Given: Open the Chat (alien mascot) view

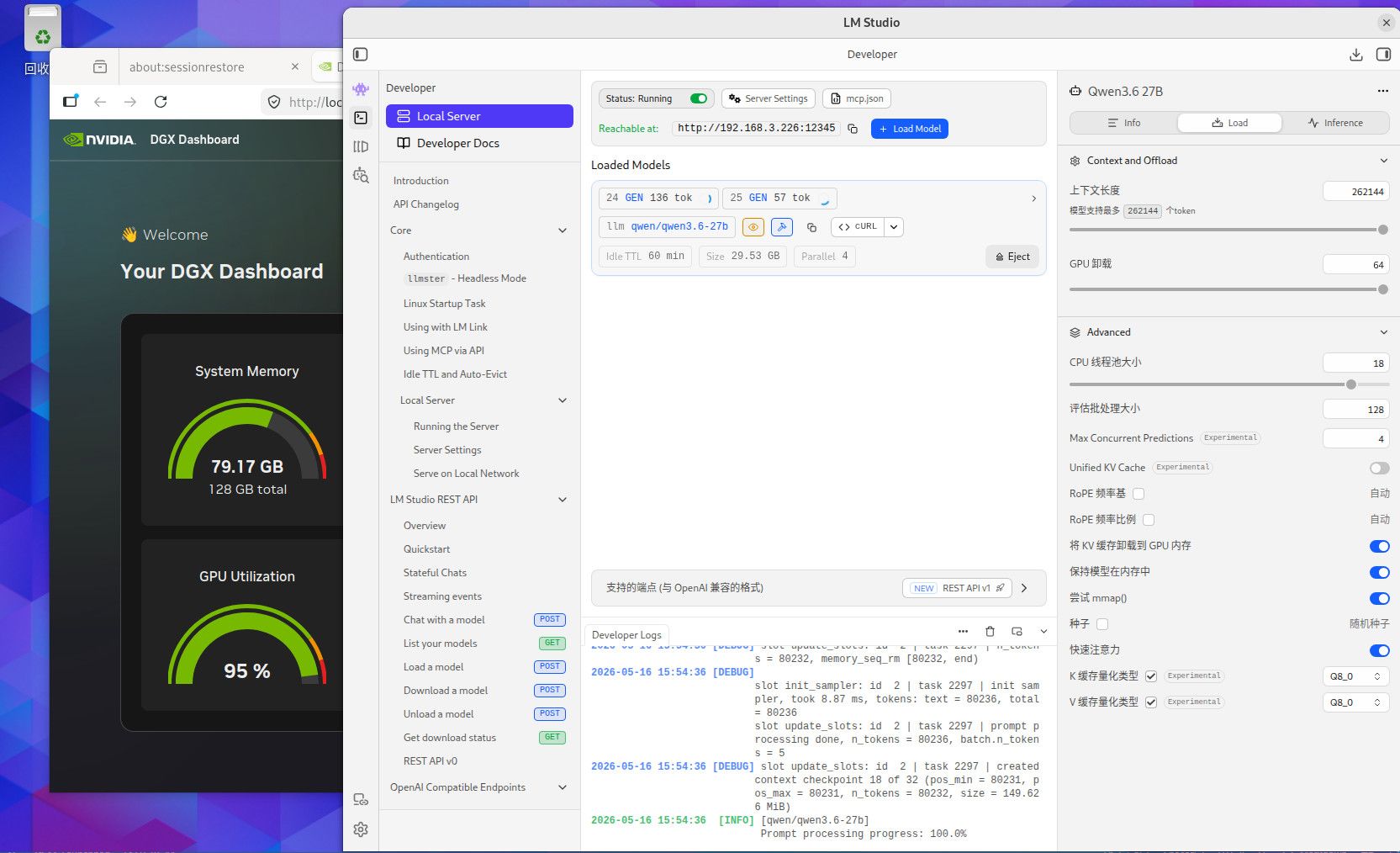Looking at the screenshot, I should tap(361, 89).
